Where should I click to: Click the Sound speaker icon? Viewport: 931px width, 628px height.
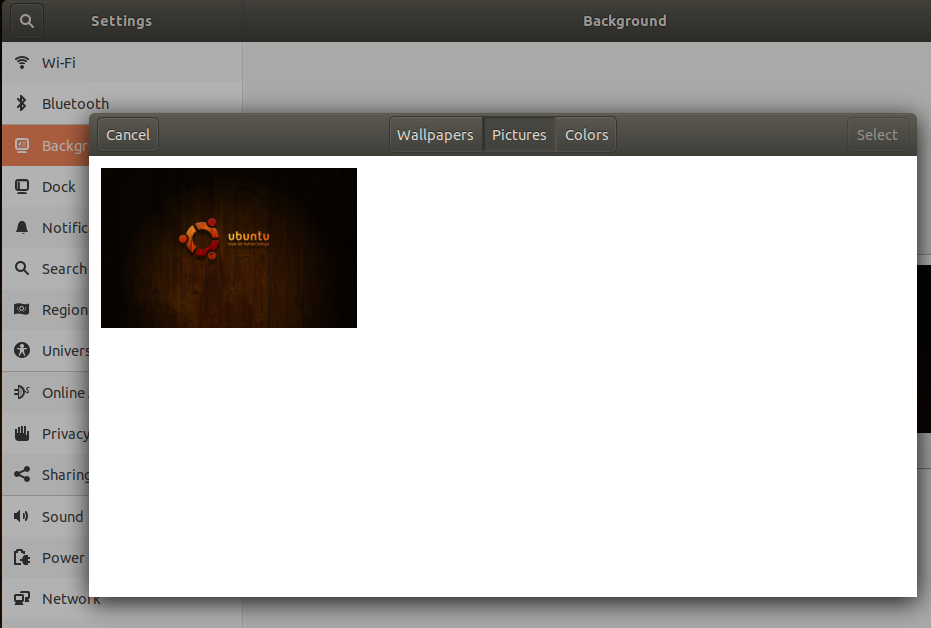[x=22, y=516]
